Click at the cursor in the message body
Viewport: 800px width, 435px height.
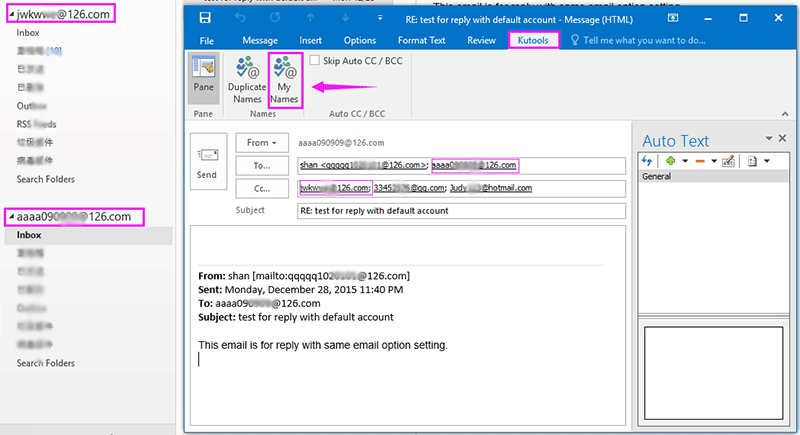click(x=199, y=359)
